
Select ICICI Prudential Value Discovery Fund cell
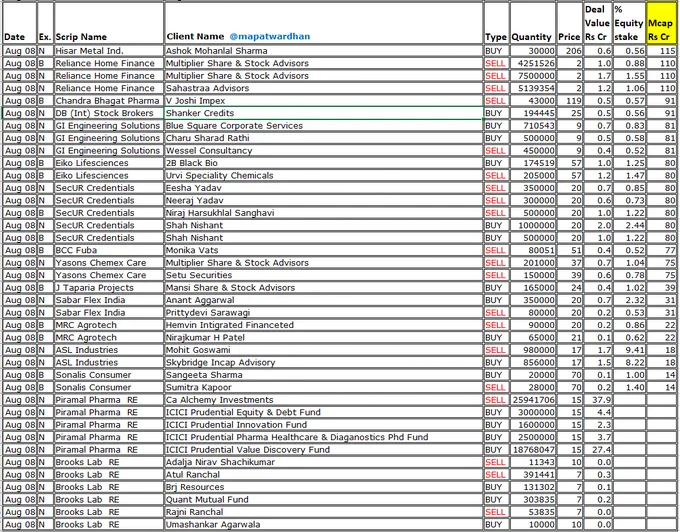[324, 450]
